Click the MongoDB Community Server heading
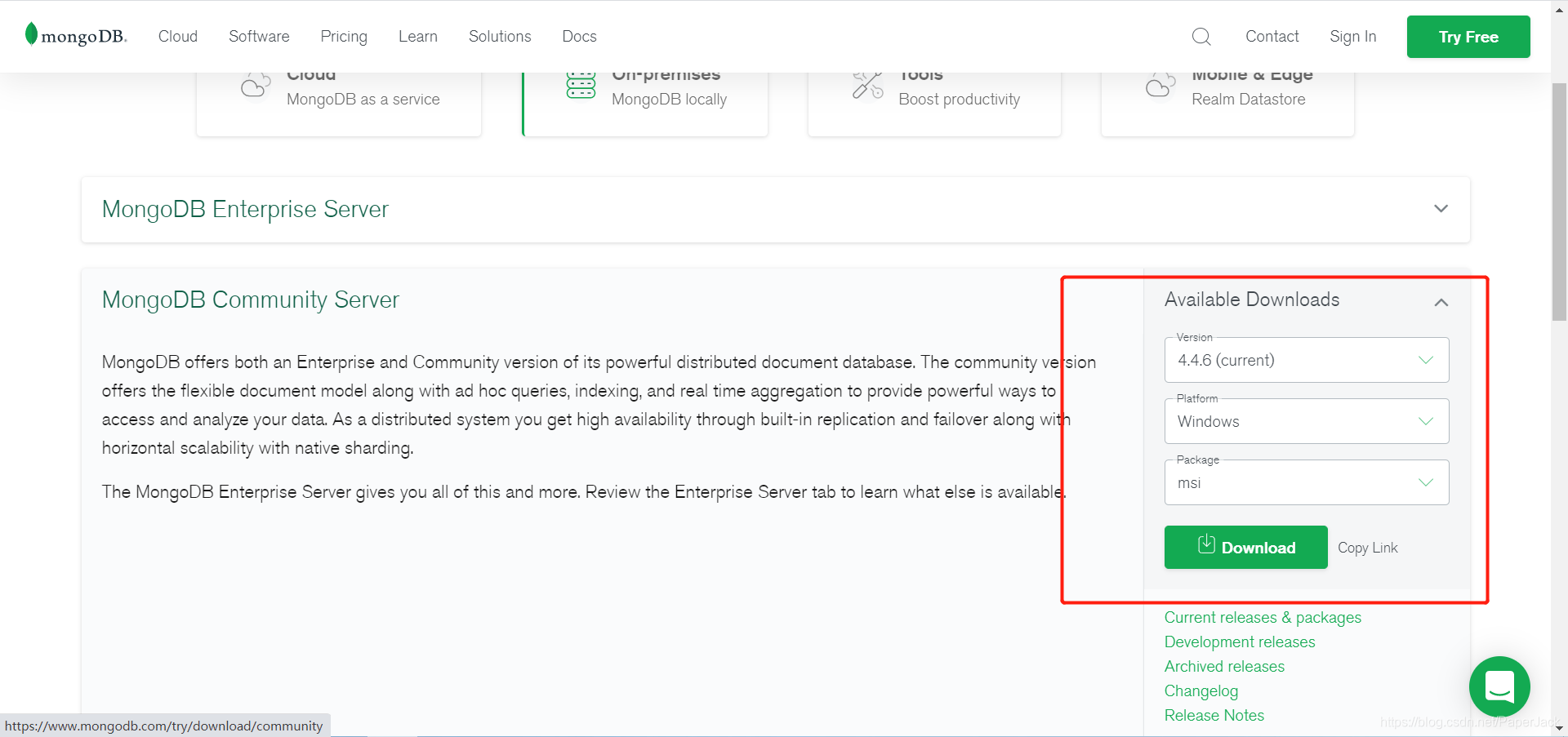Screen dimensions: 1568x737 (251, 300)
